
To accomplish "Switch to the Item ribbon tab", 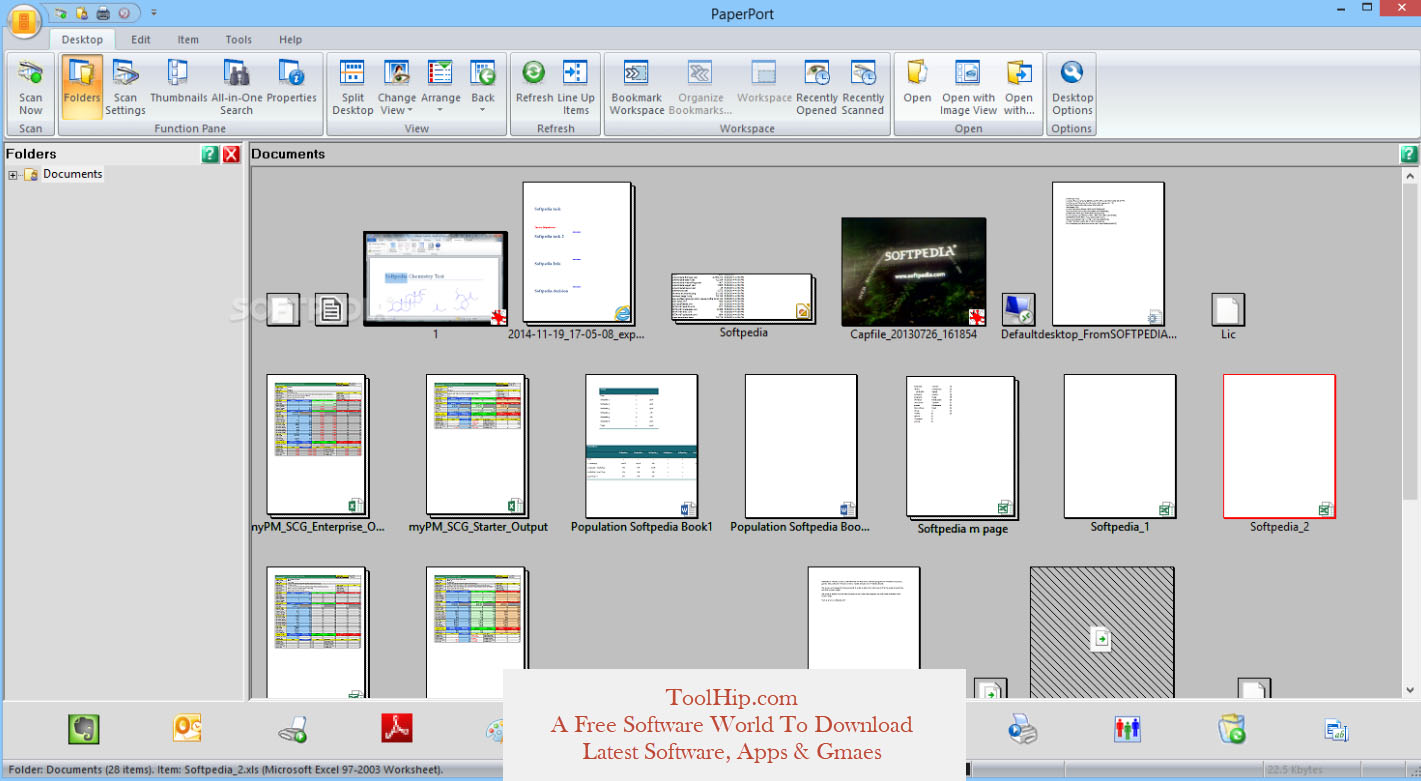I will pyautogui.click(x=188, y=40).
